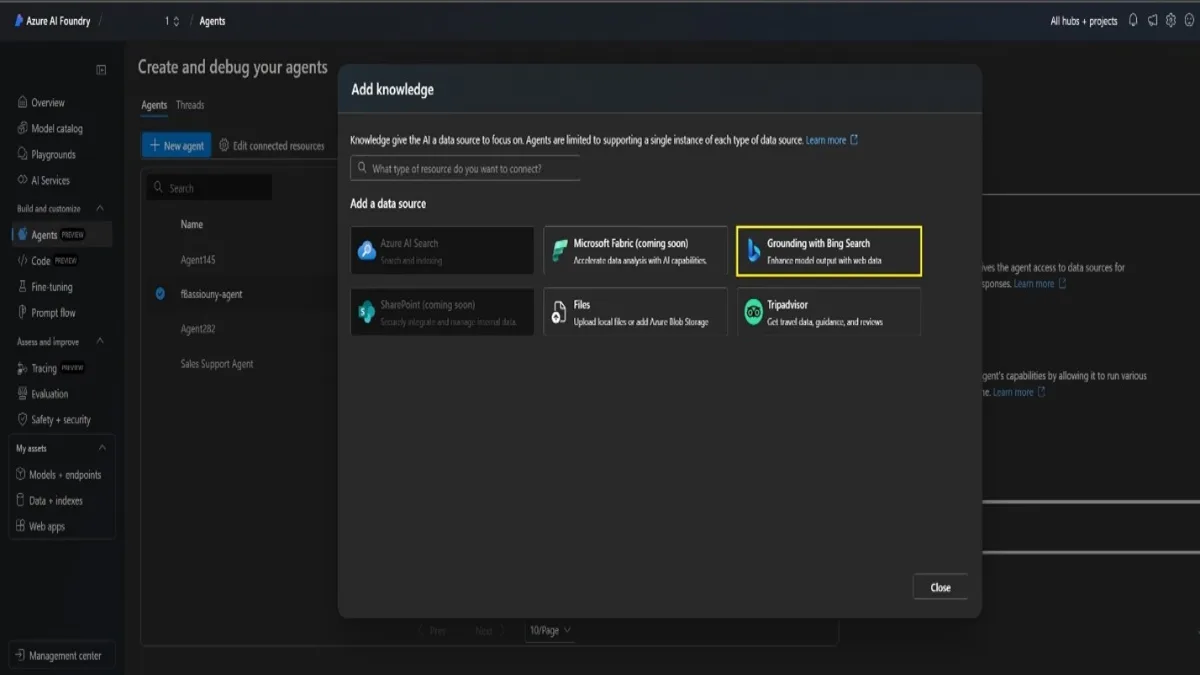1200x675 pixels.
Task: Open the Learn more link in dialog
Action: point(826,140)
